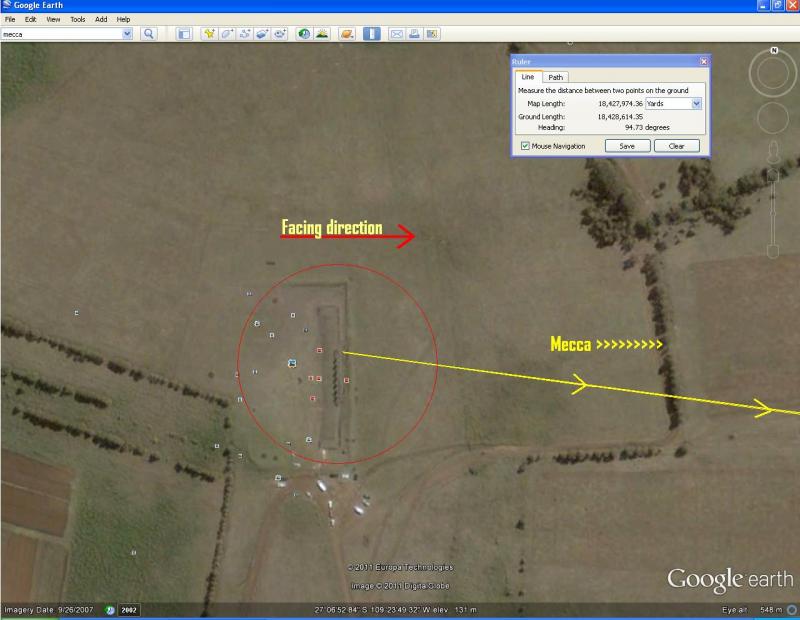Expand the mecca search box dropdown
Viewport: 800px width, 620px height.
click(127, 34)
